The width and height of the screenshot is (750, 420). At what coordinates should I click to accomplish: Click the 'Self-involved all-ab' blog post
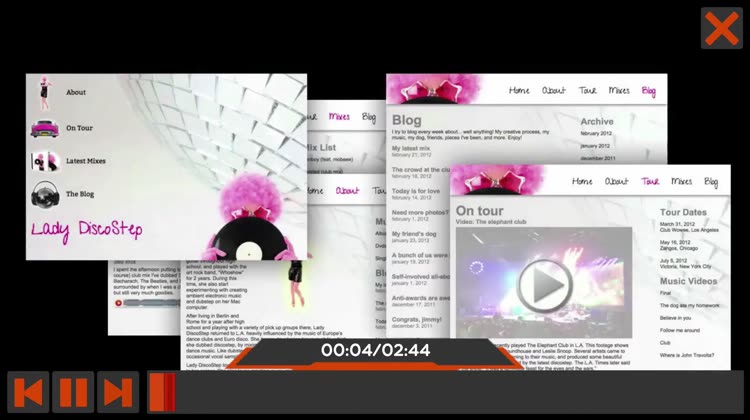[x=420, y=276]
